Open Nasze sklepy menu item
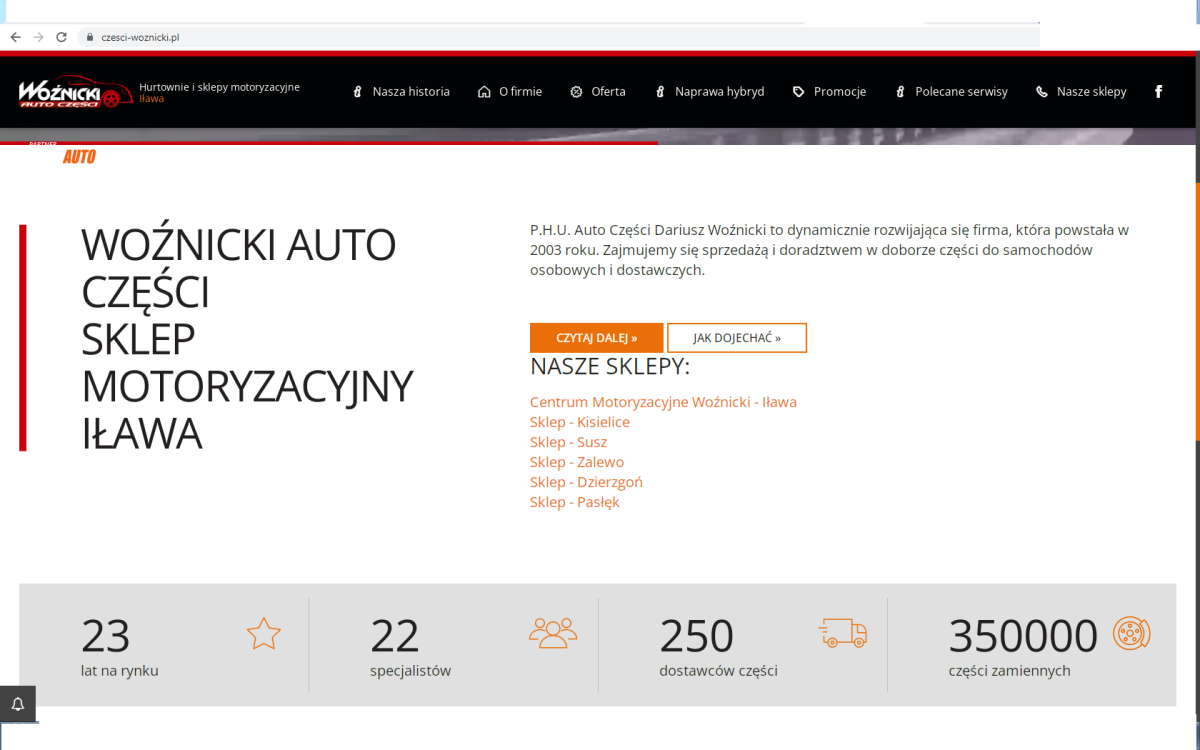Image resolution: width=1200 pixels, height=750 pixels. click(x=1091, y=91)
